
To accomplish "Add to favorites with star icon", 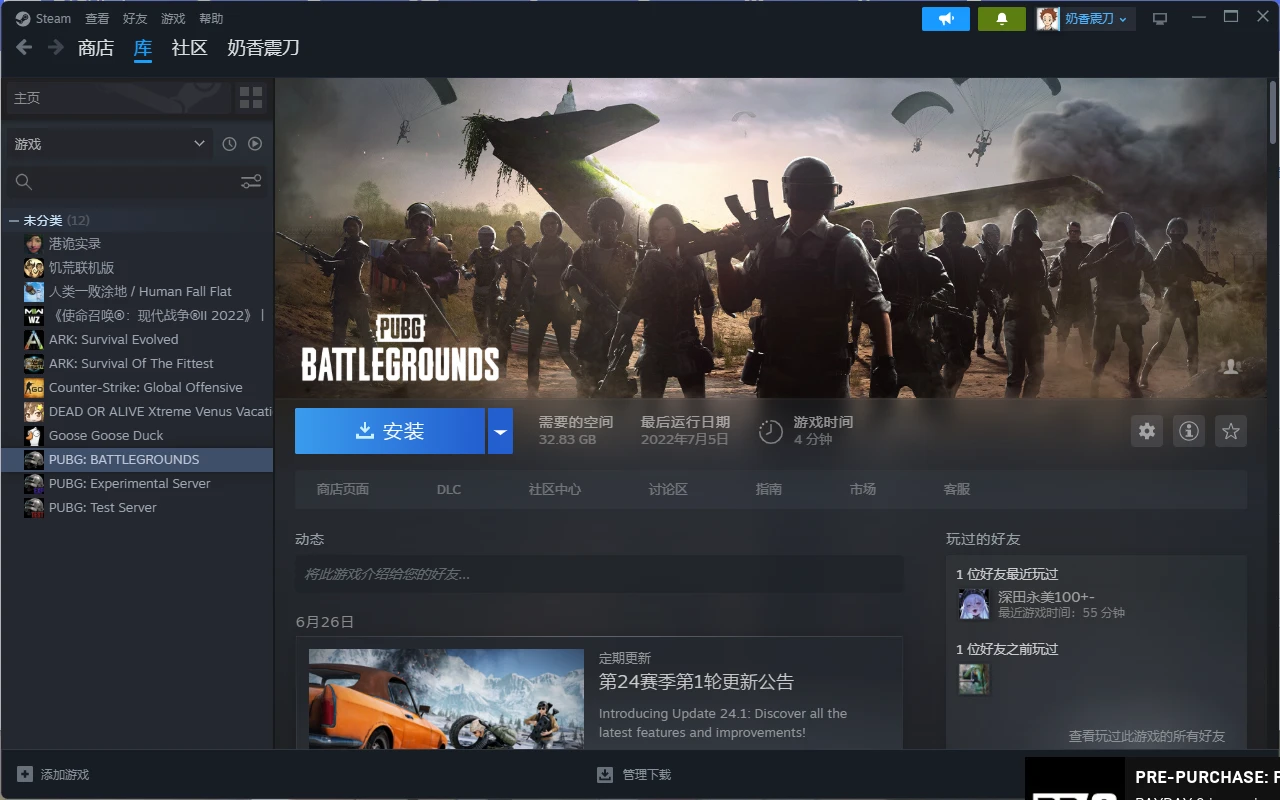I will coord(1231,431).
